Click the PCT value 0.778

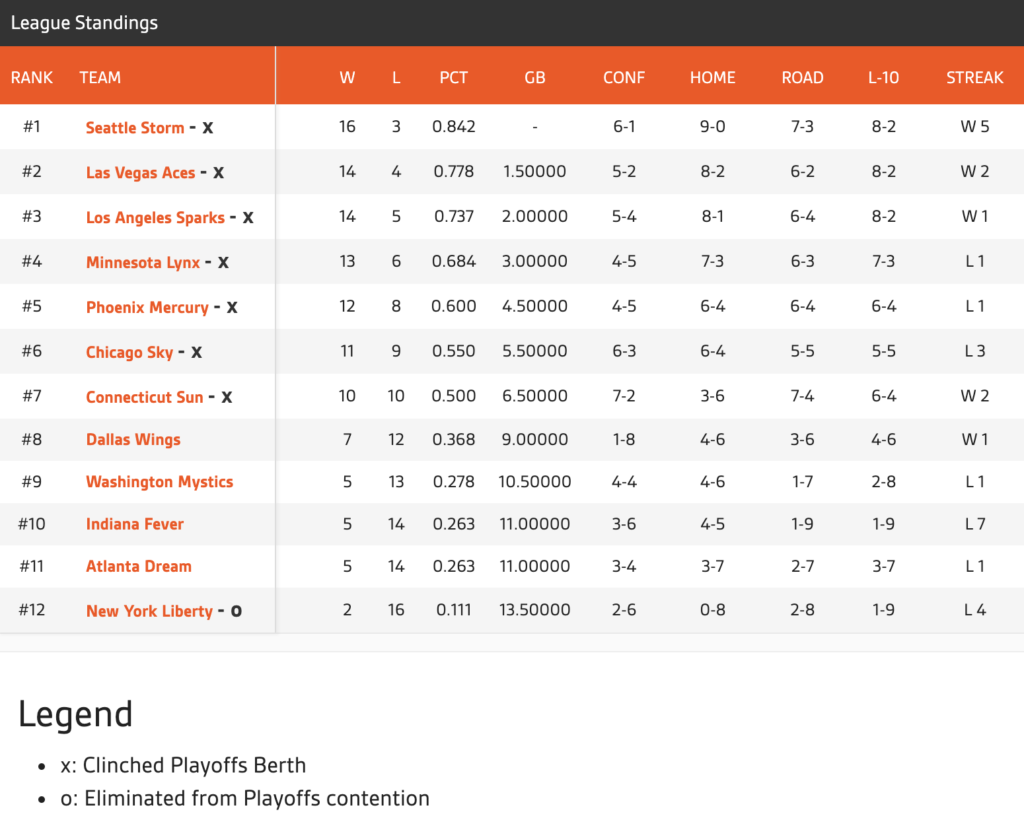[453, 172]
